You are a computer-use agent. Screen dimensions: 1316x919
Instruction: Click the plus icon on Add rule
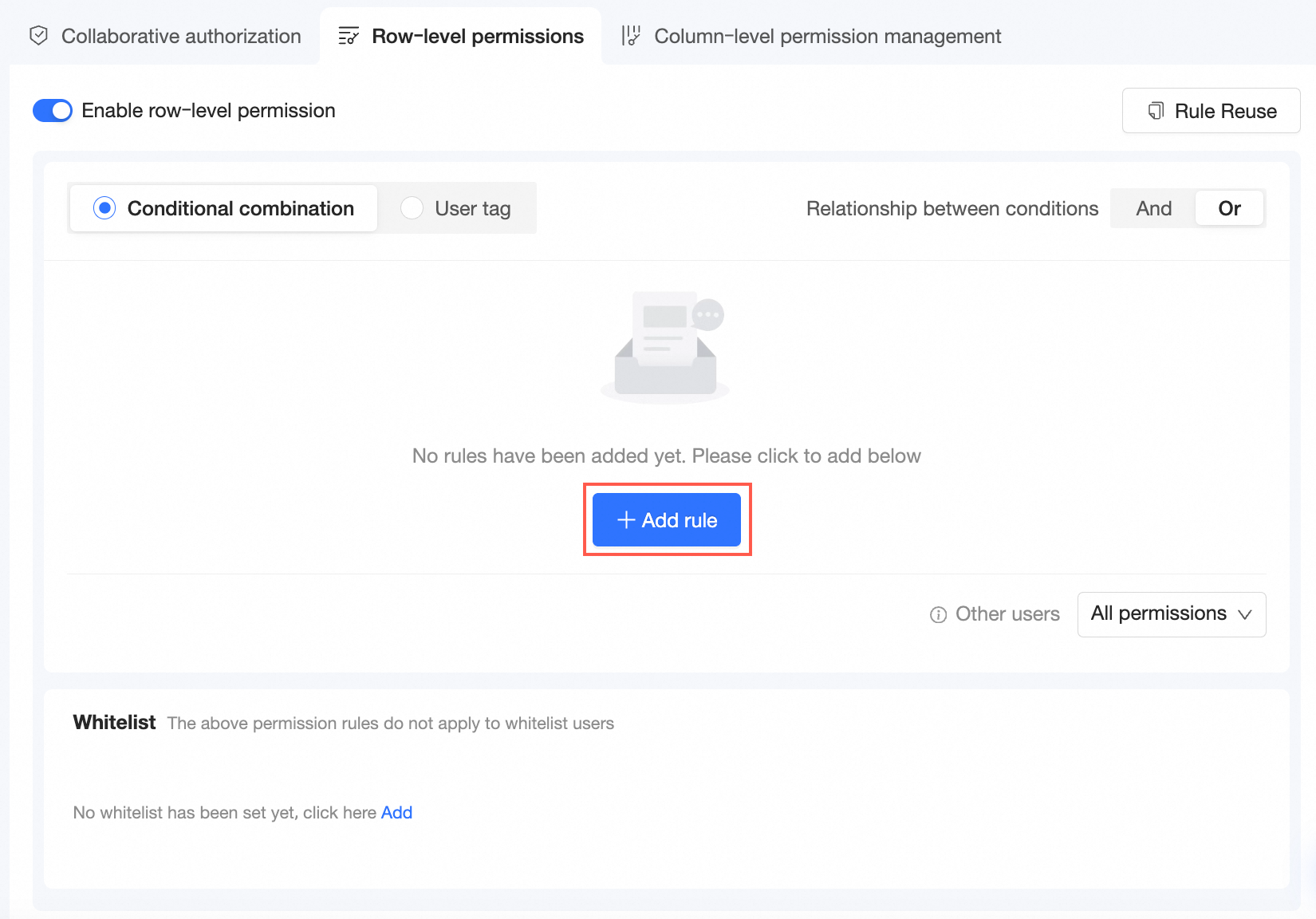(x=626, y=520)
